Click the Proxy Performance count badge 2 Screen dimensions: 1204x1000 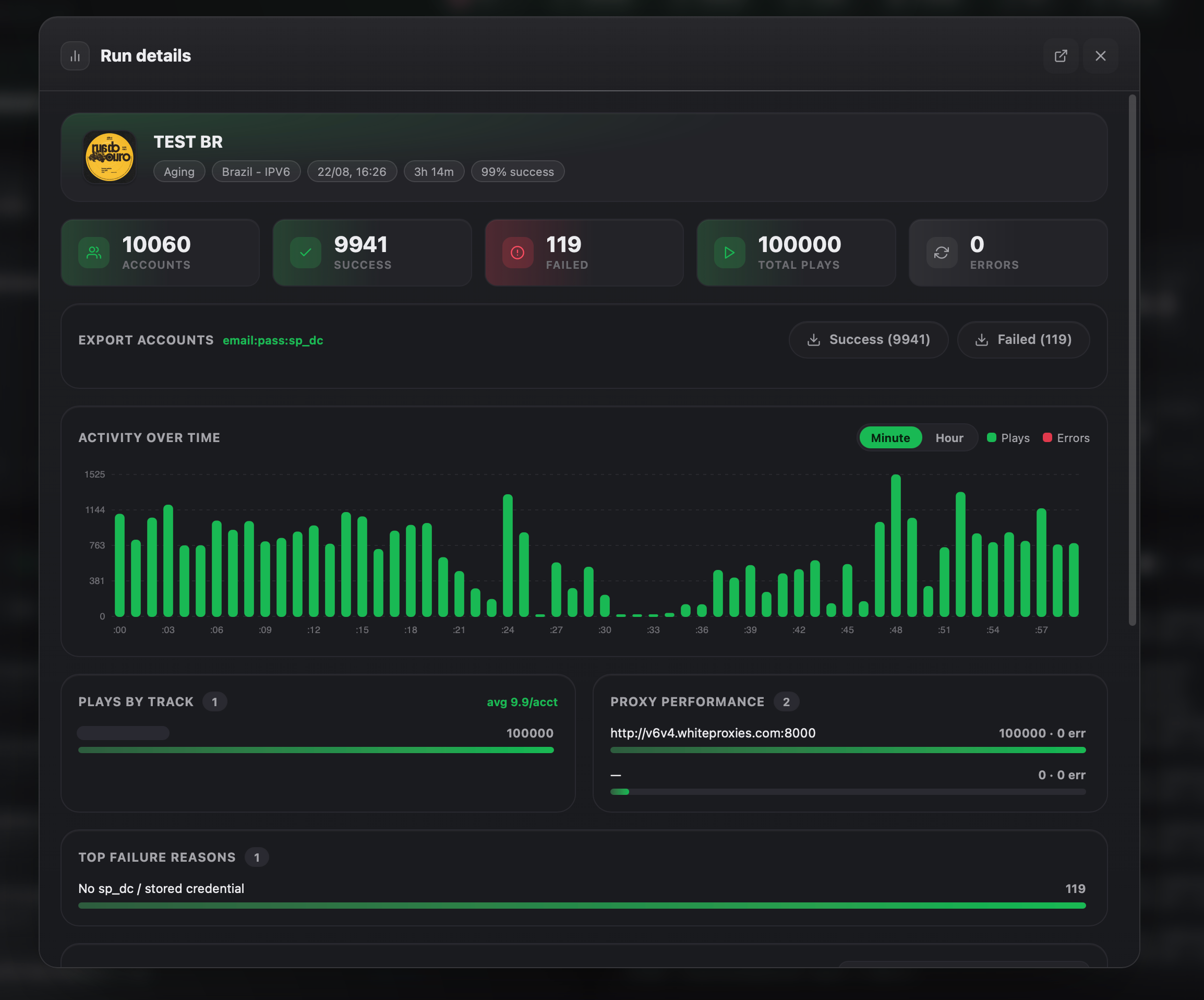(786, 701)
